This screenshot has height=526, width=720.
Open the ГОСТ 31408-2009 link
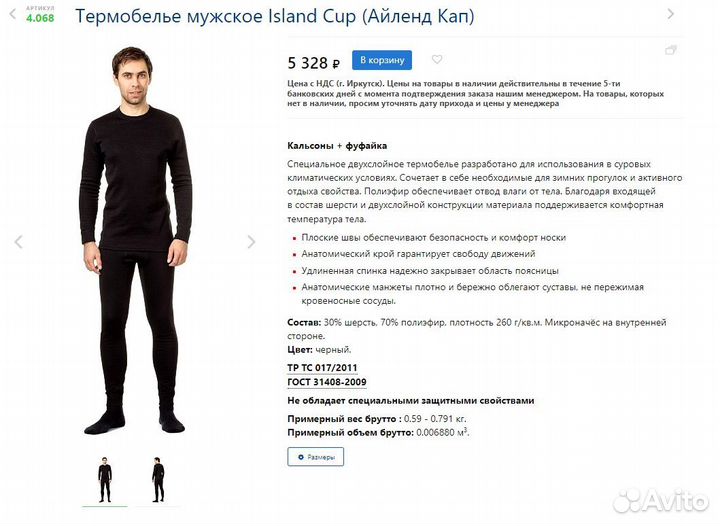pos(327,382)
